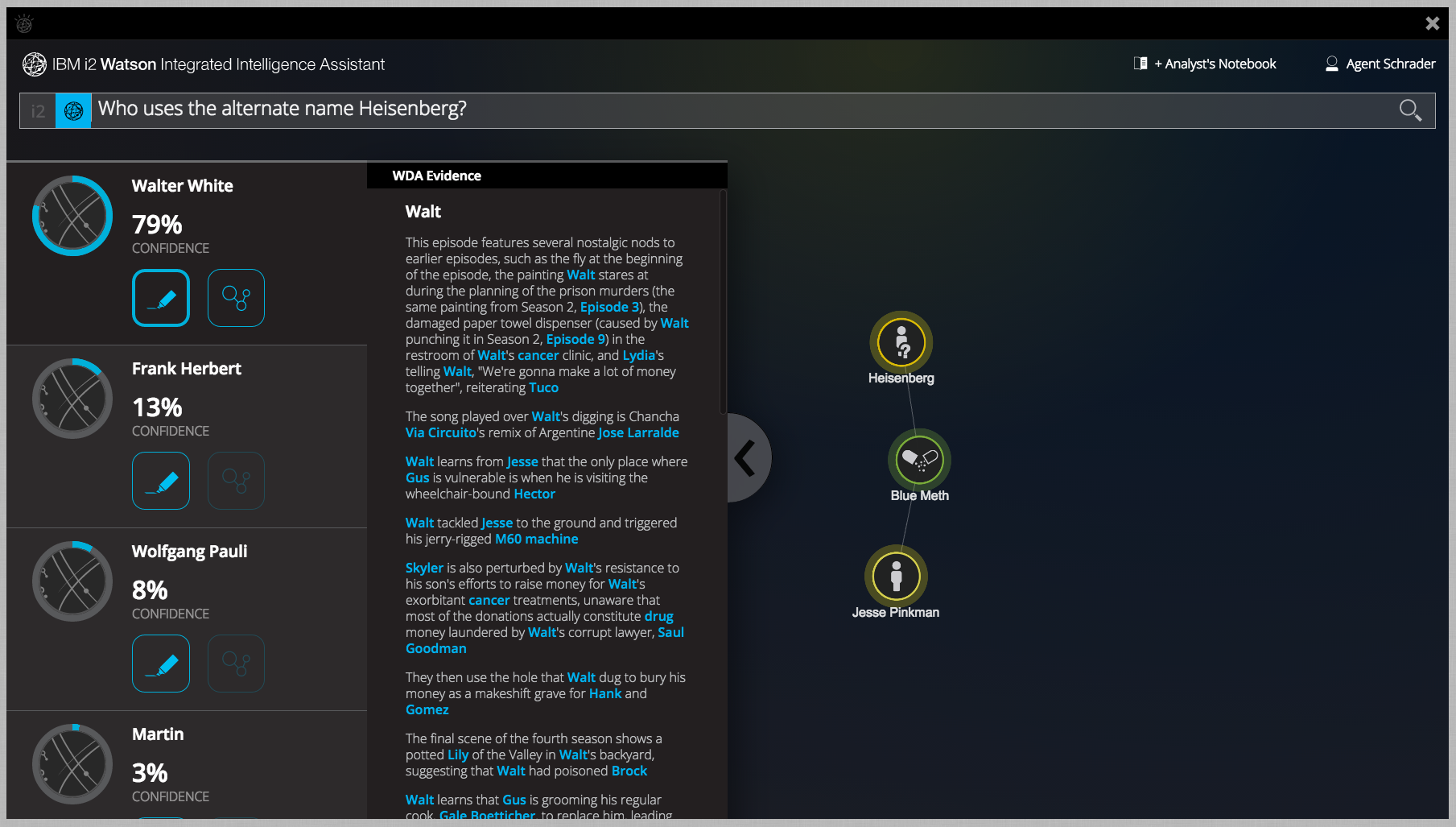Select the Jesse Pinkman node in graph
Viewport: 1456px width, 827px height.
(x=896, y=577)
